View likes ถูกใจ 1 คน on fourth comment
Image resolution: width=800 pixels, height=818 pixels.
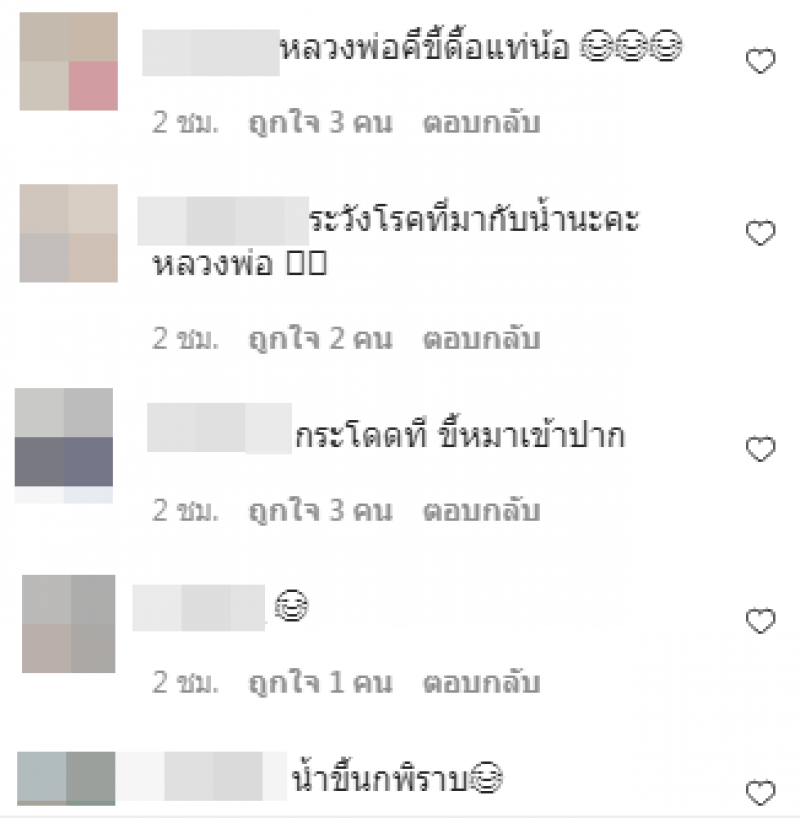pyautogui.click(x=320, y=682)
